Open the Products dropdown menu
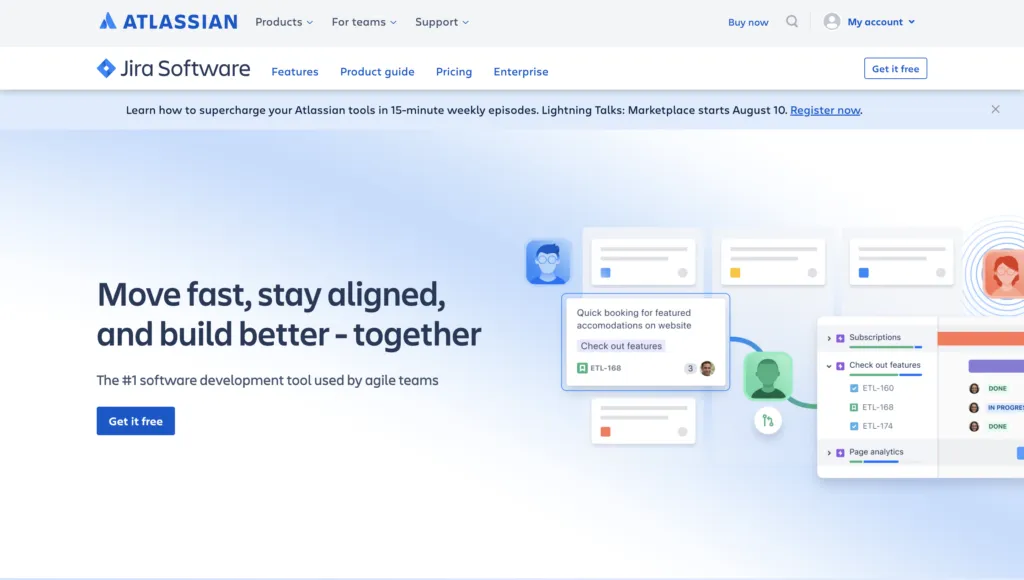The height and width of the screenshot is (580, 1024). pyautogui.click(x=284, y=22)
